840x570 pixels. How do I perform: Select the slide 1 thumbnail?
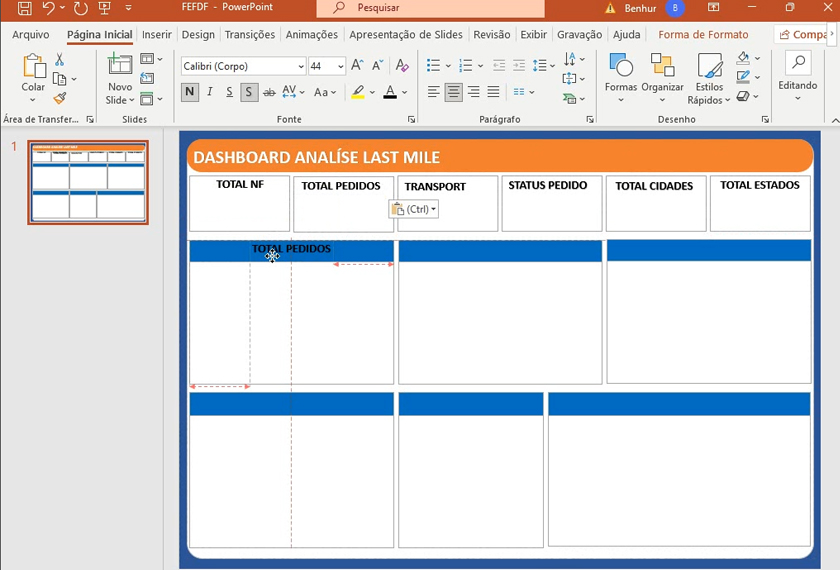pos(88,182)
